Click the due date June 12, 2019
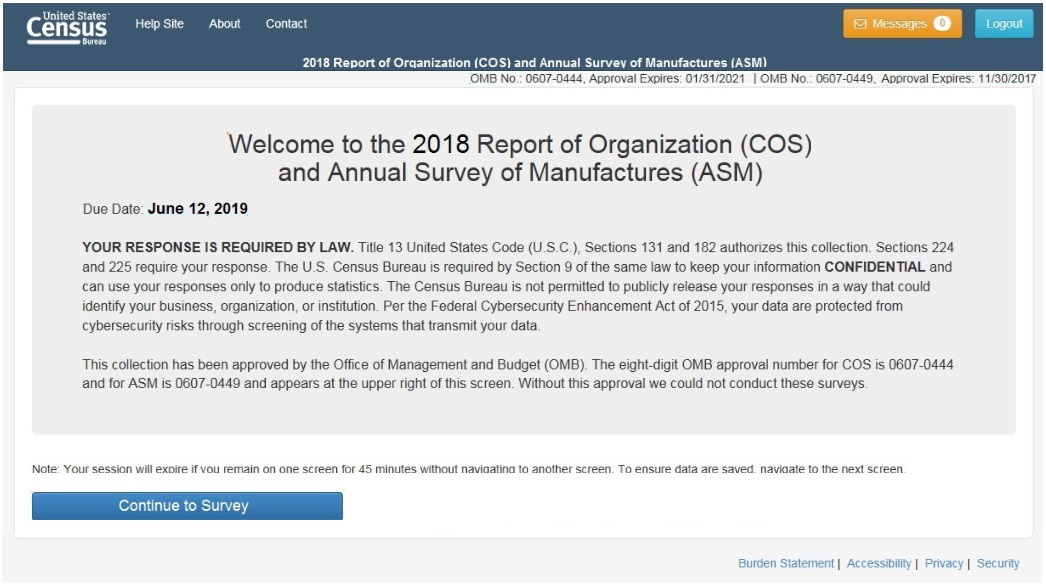This screenshot has width=1046, height=586. (197, 210)
